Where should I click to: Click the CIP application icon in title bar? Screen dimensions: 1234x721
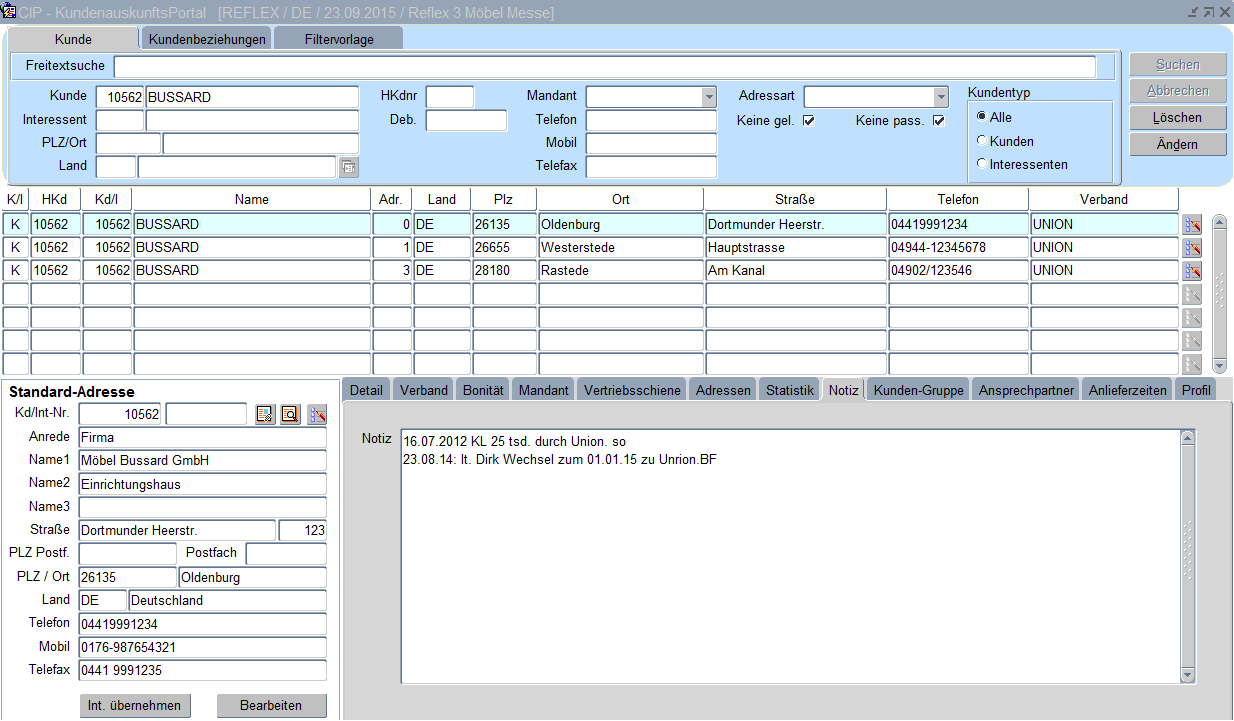(9, 12)
